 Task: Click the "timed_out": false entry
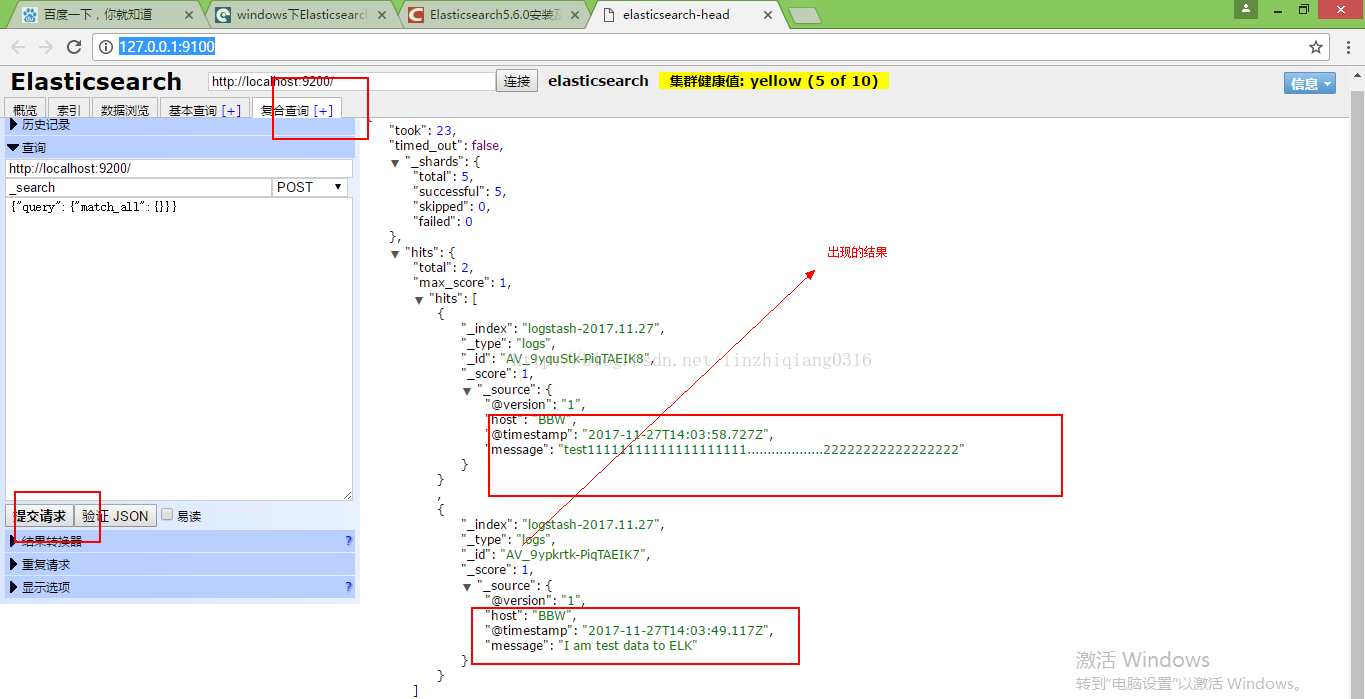(x=446, y=146)
